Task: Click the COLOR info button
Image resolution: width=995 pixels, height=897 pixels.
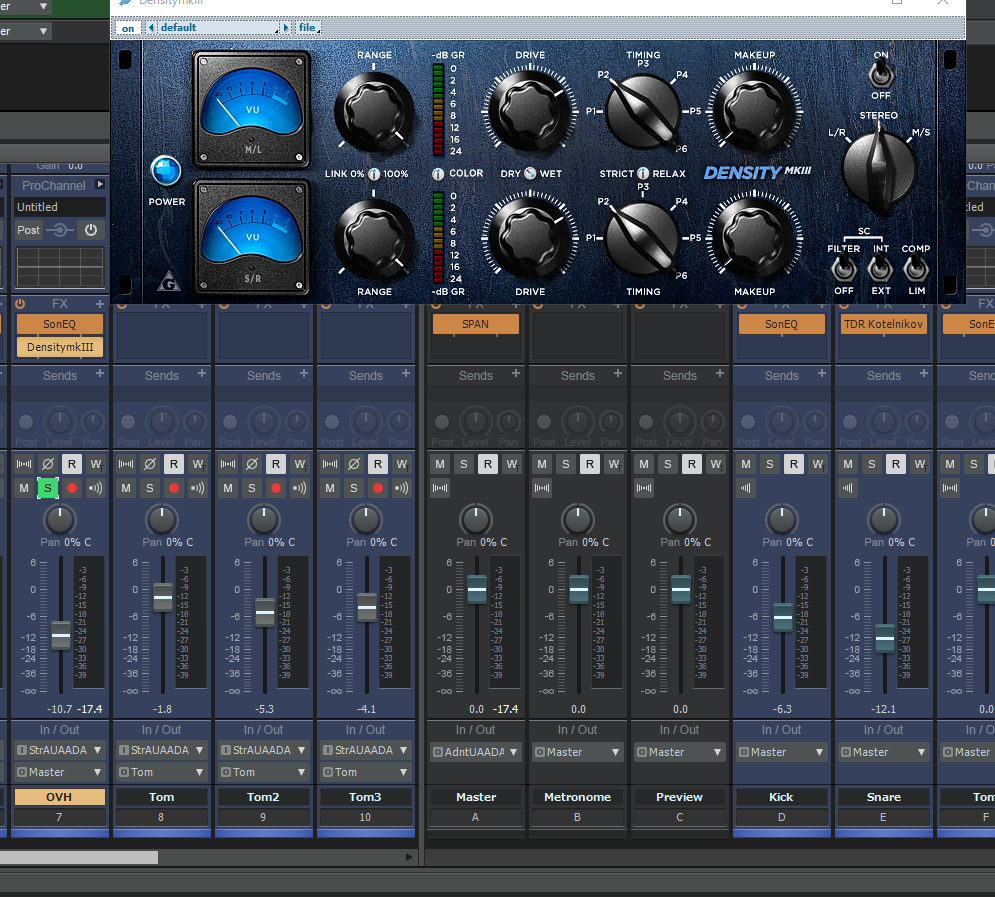Action: coord(438,174)
